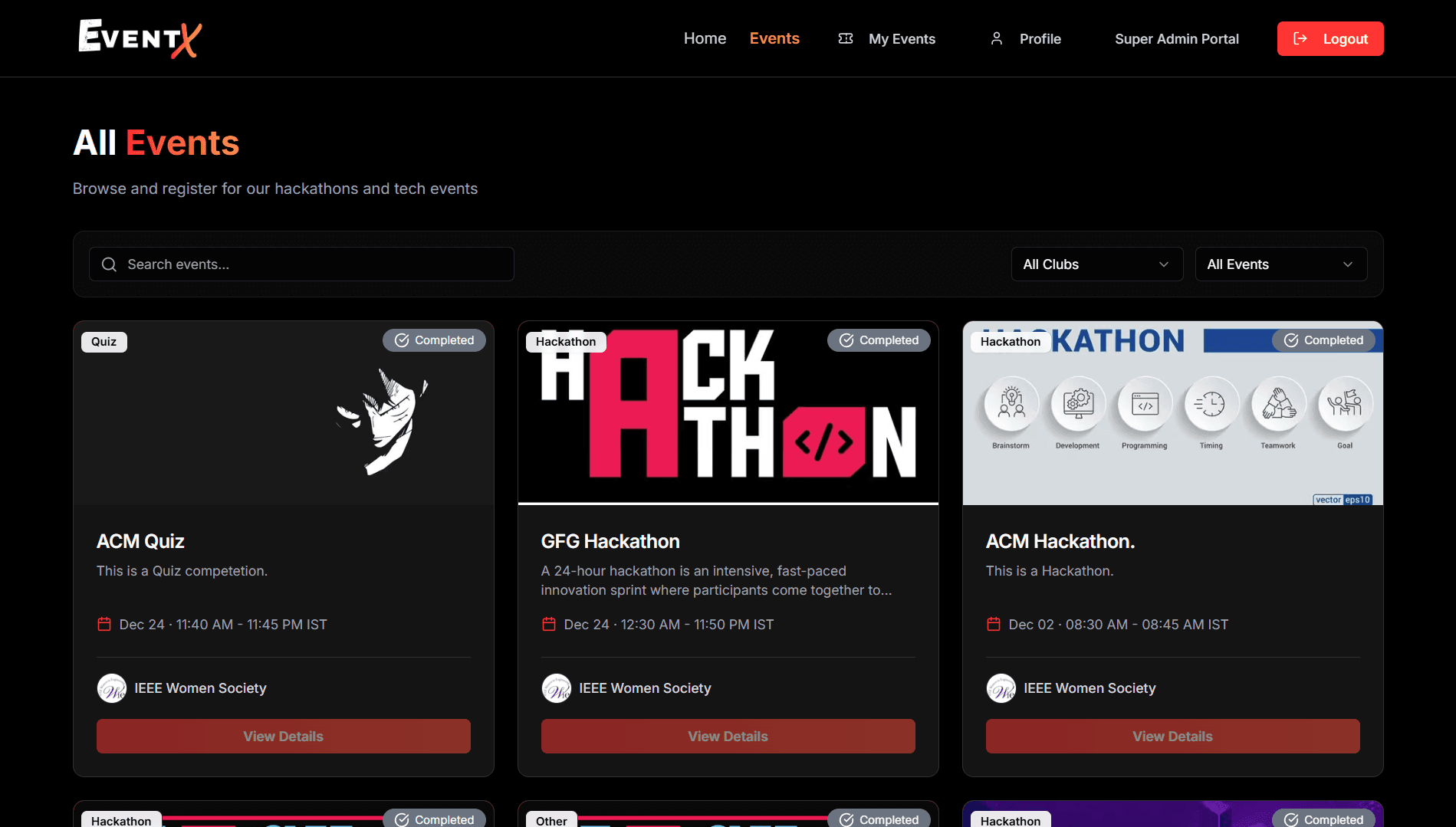Click the Logout button
The height and width of the screenshot is (827, 1456).
(1330, 38)
